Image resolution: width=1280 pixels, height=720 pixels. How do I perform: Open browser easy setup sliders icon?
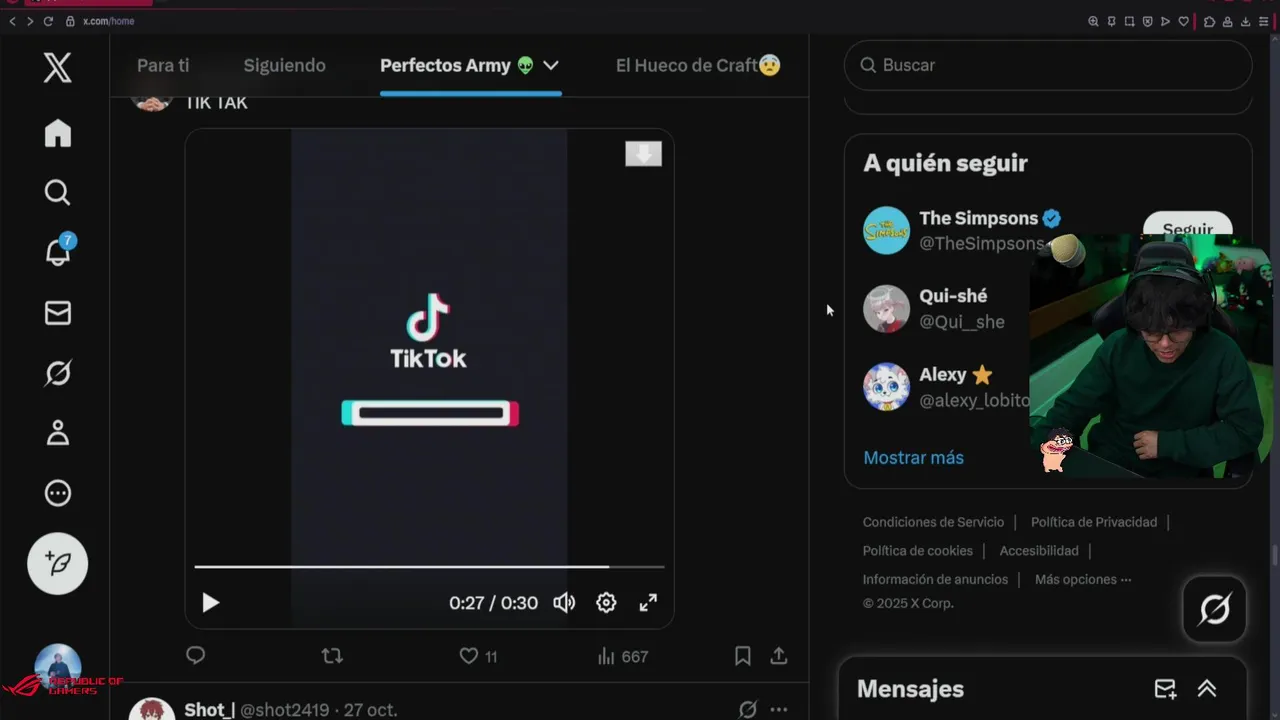(1264, 21)
